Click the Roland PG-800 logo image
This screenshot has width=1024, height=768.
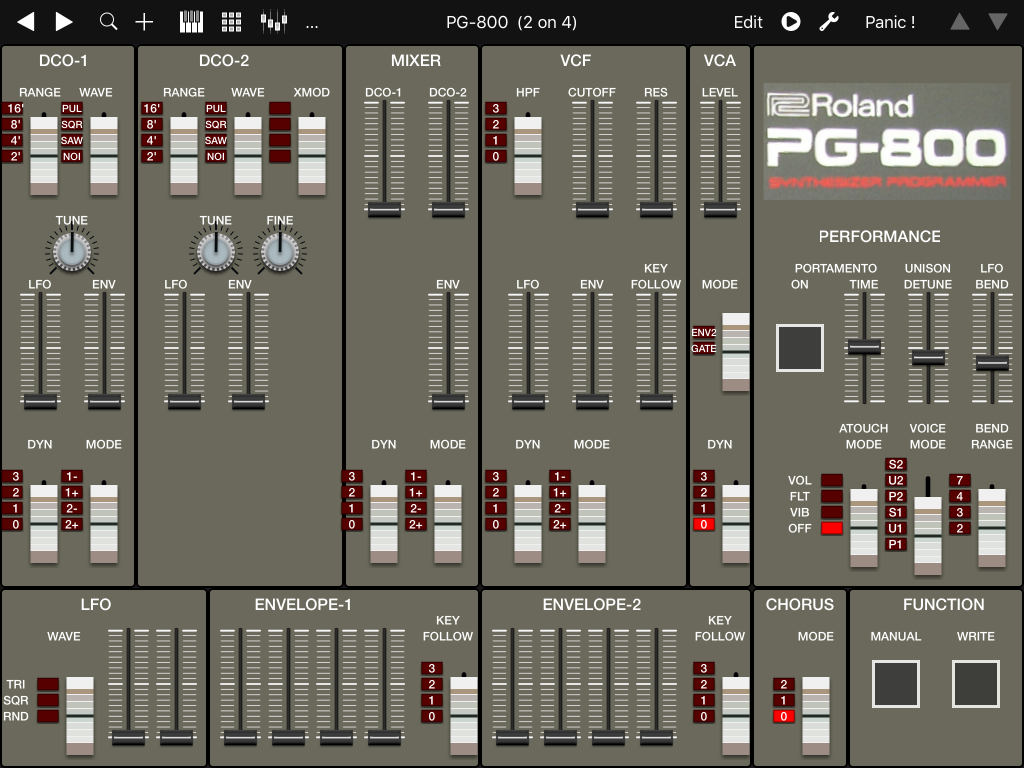click(x=888, y=142)
